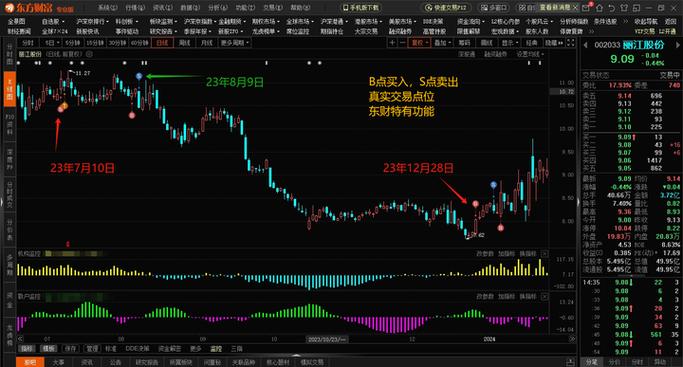Select the 模板 button in indicator bar

coord(48,348)
